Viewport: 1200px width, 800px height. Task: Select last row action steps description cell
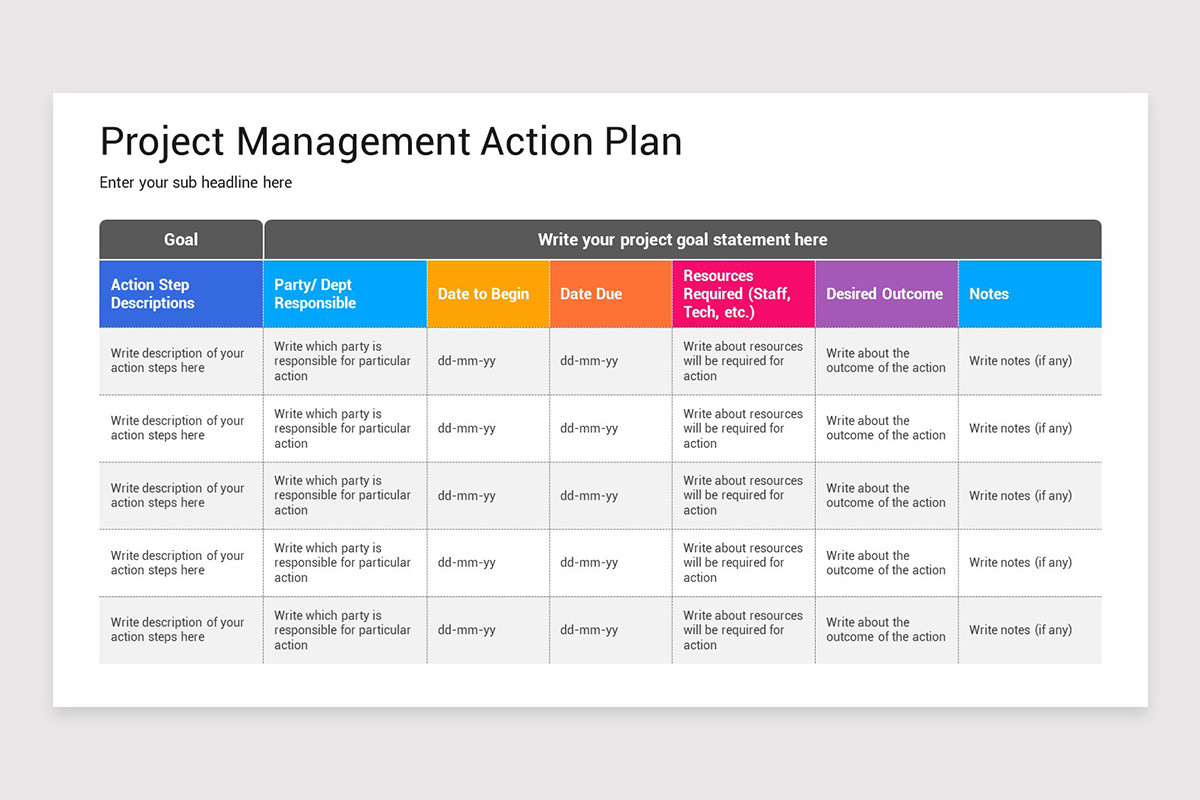[181, 630]
